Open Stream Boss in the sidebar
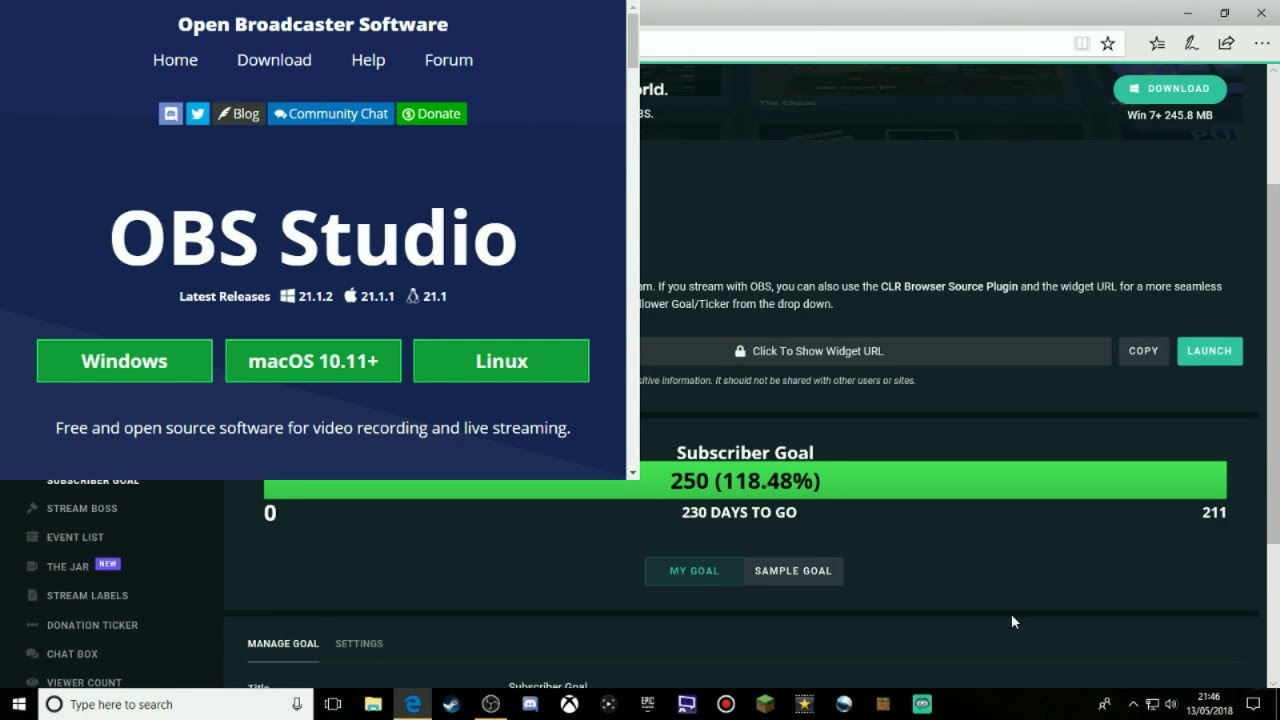Viewport: 1280px width, 720px height. 82,509
